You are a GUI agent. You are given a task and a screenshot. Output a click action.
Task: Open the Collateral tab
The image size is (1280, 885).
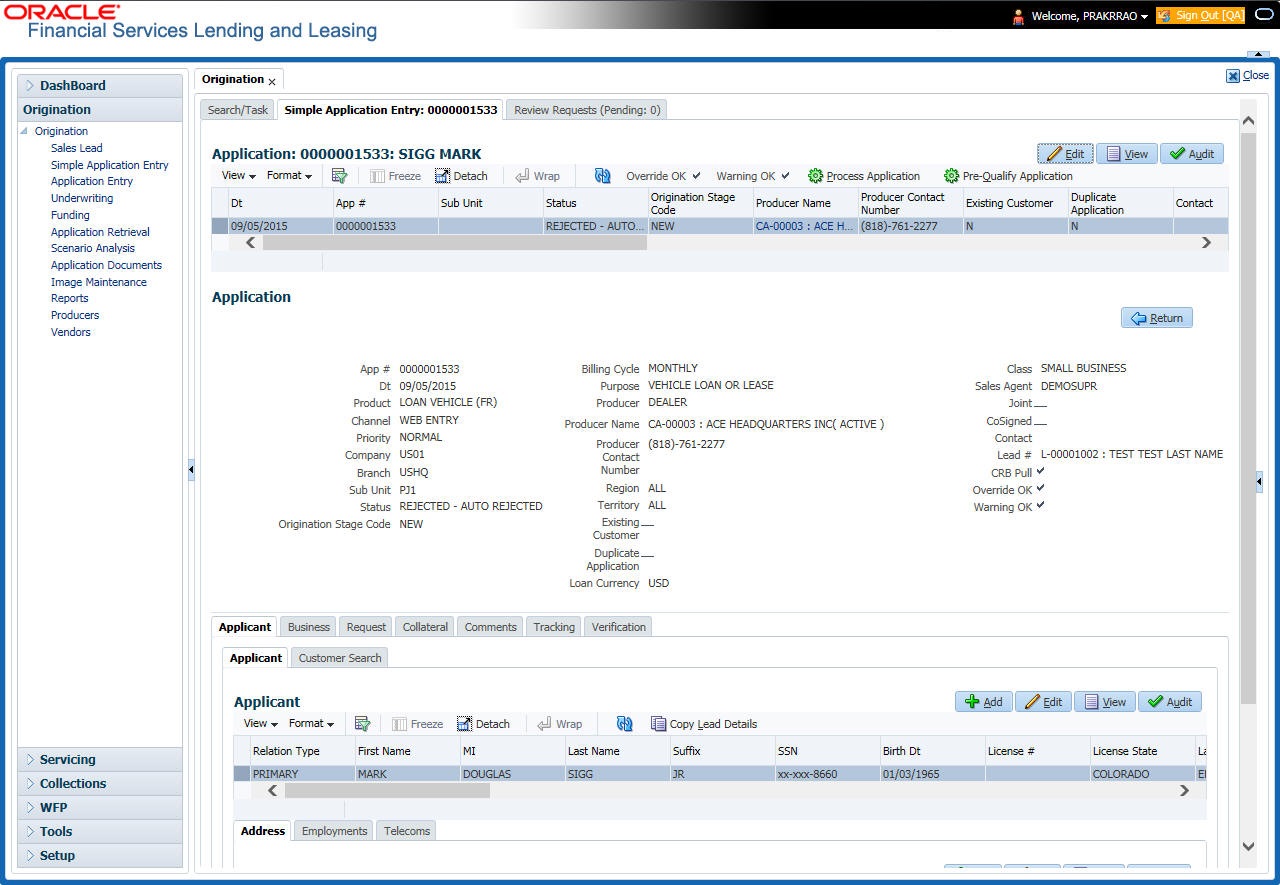click(425, 627)
